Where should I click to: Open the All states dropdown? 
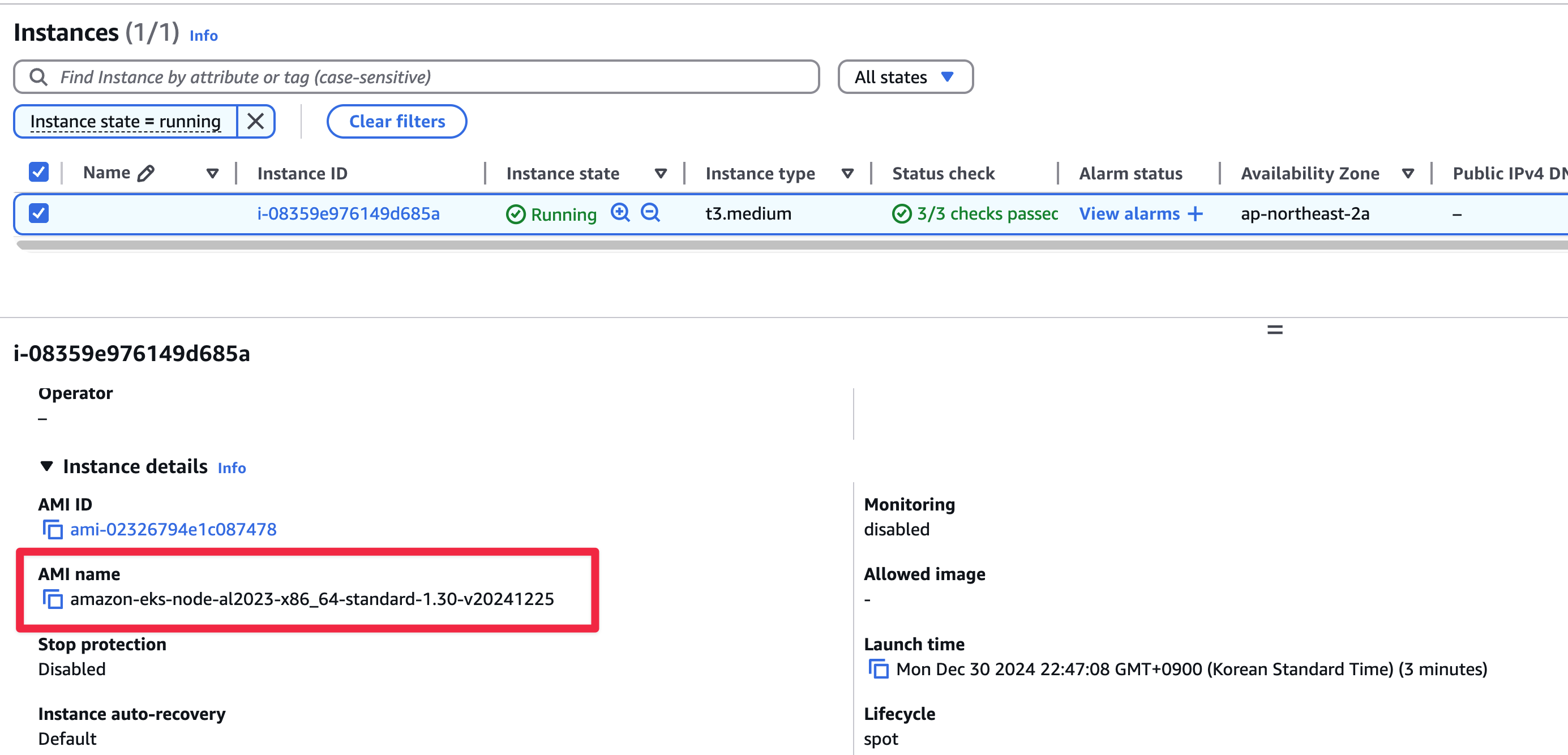click(905, 78)
